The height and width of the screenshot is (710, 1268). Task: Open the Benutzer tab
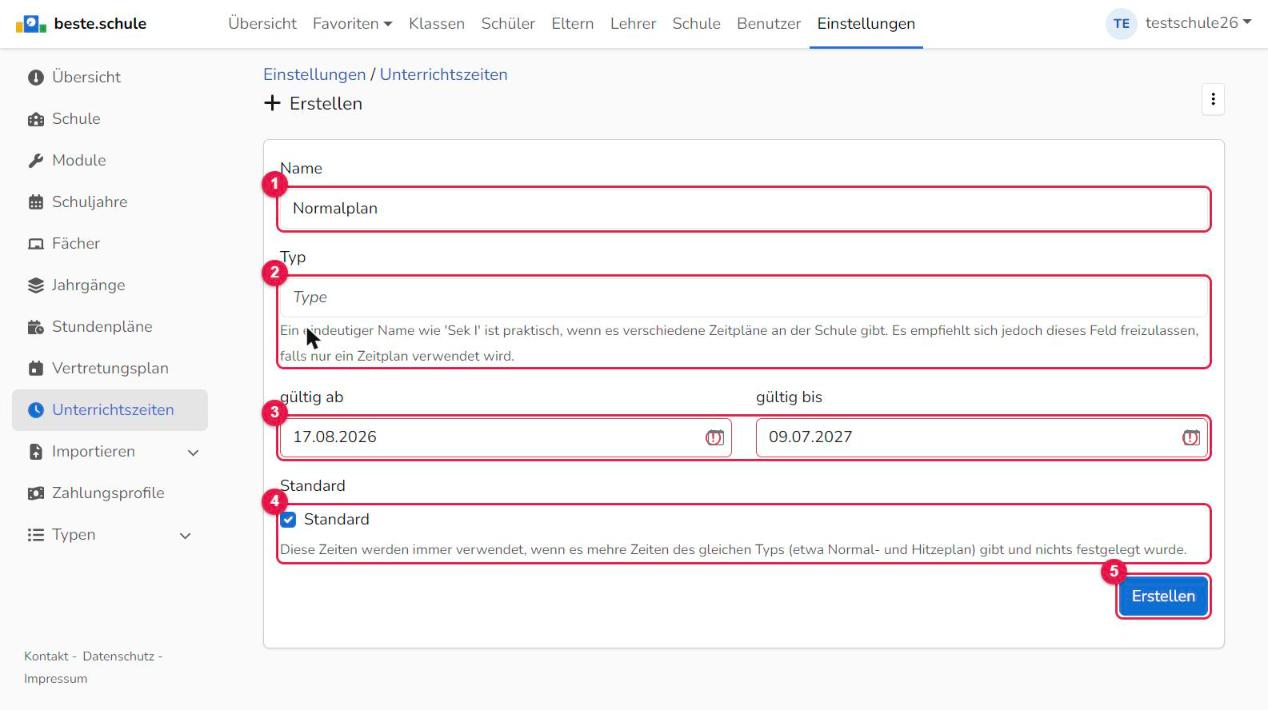pos(768,24)
